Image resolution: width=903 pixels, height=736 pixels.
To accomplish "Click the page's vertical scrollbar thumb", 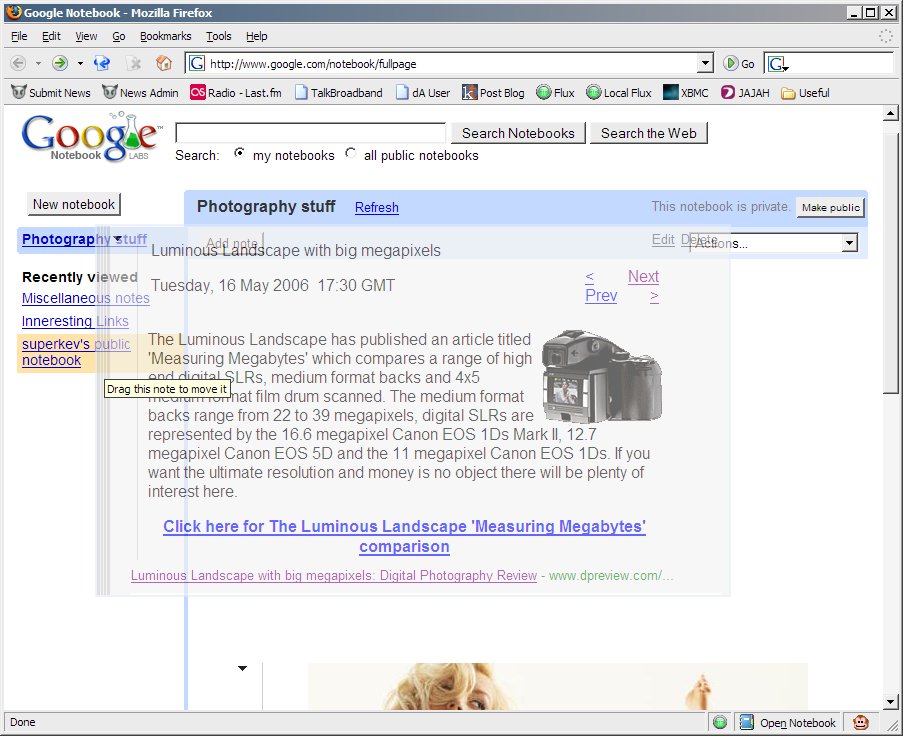I will click(x=891, y=260).
